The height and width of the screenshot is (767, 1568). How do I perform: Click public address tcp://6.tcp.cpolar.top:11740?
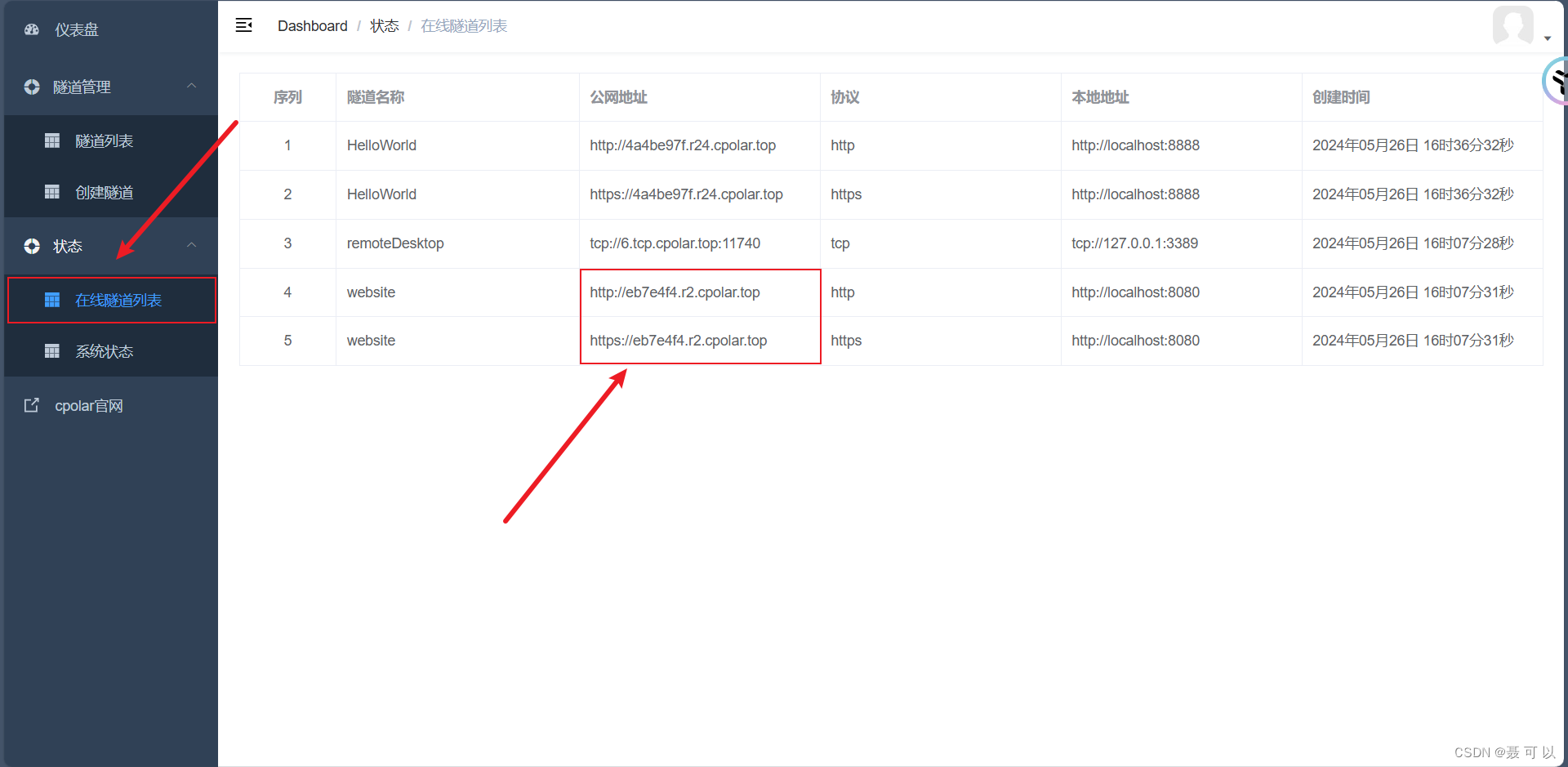(675, 243)
